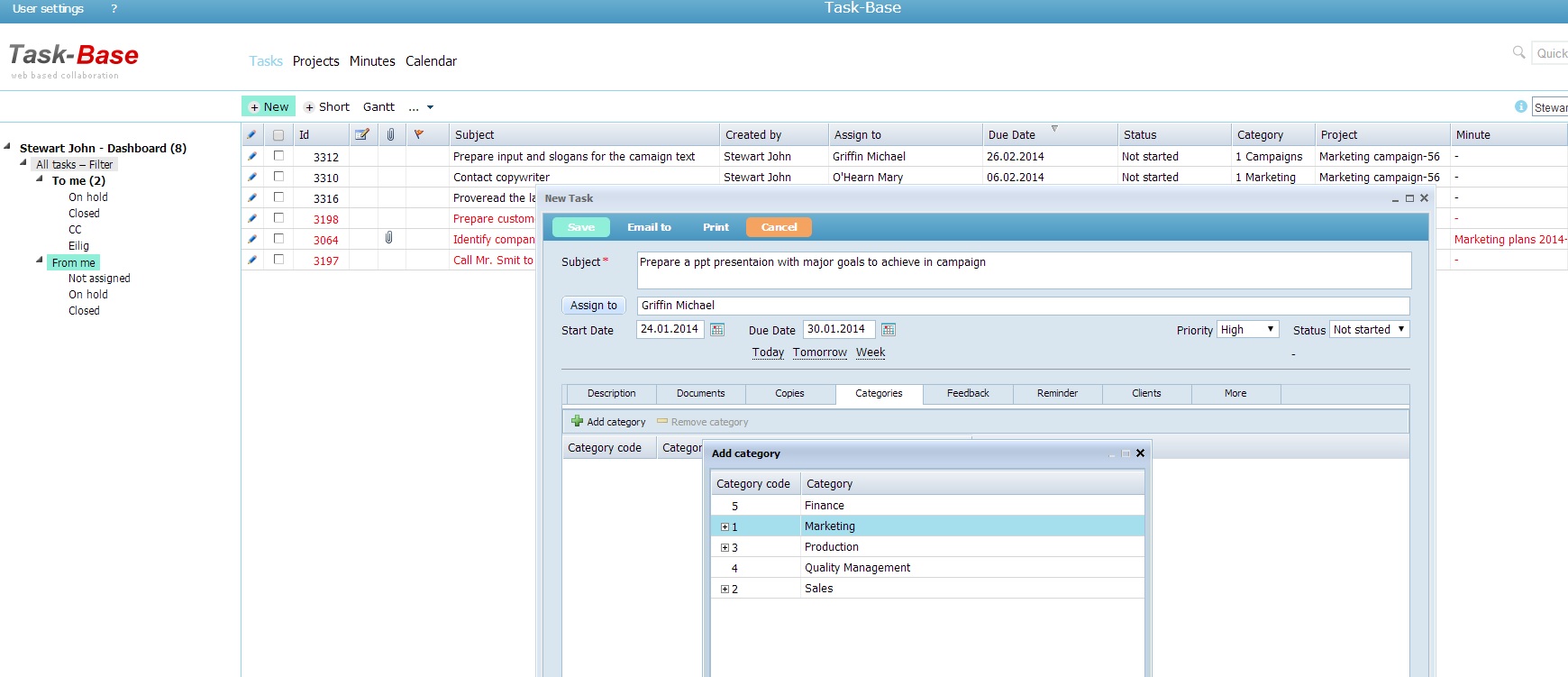Screen dimensions: 1568x677
Task: Sort by the attachment paperclip column header
Action: pyautogui.click(x=391, y=134)
